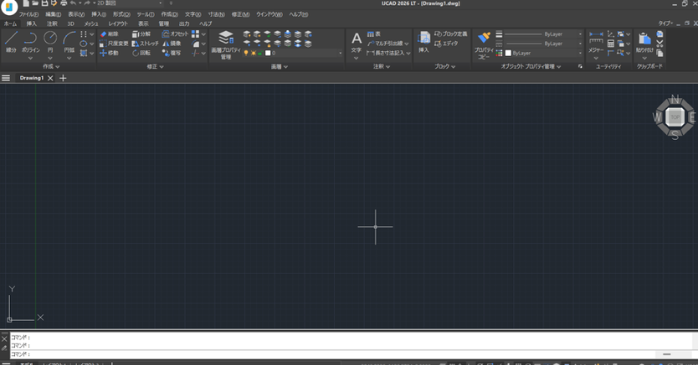
Task: Open the application logo menu
Action: (8, 6)
